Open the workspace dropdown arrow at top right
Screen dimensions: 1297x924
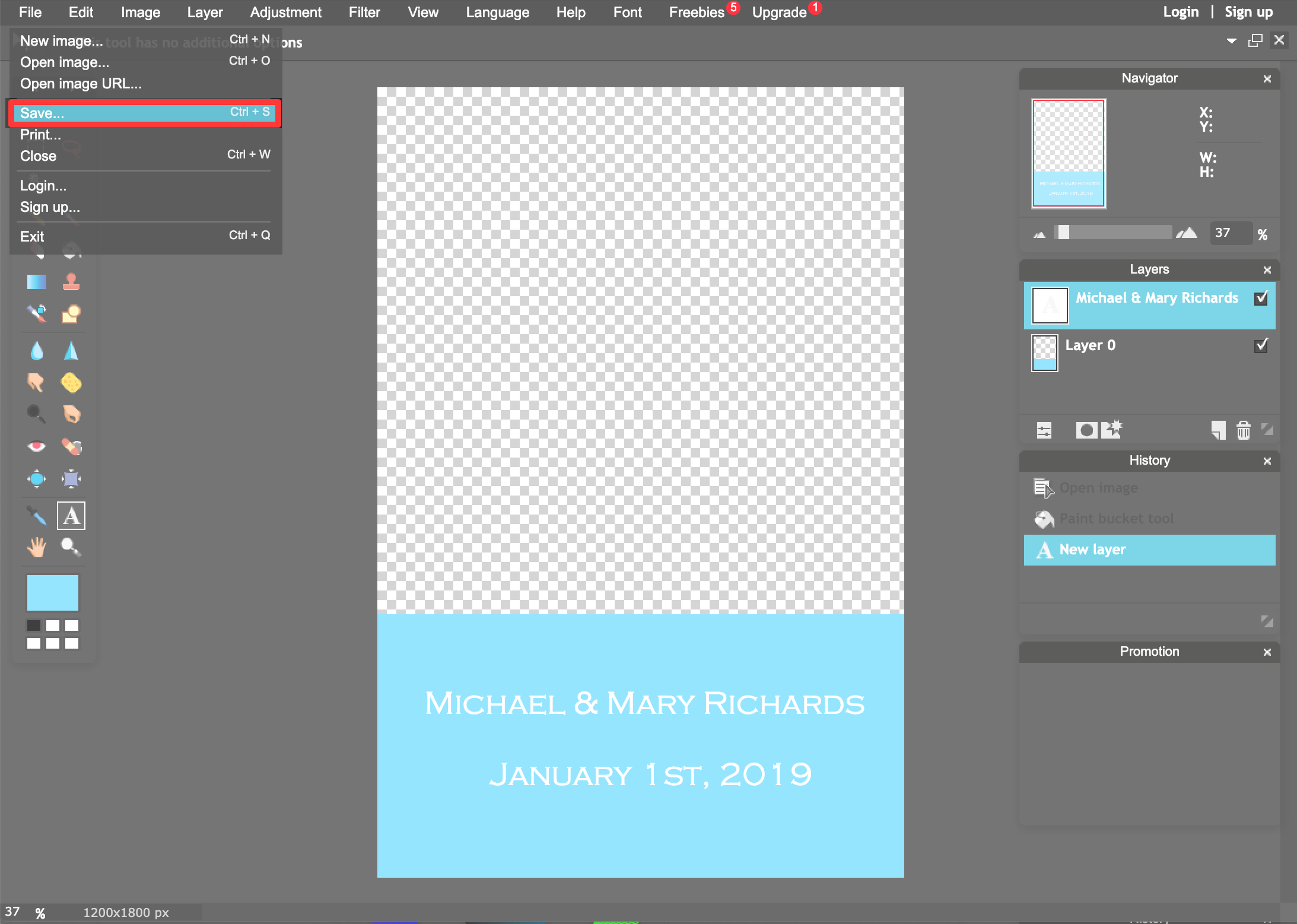click(x=1232, y=41)
